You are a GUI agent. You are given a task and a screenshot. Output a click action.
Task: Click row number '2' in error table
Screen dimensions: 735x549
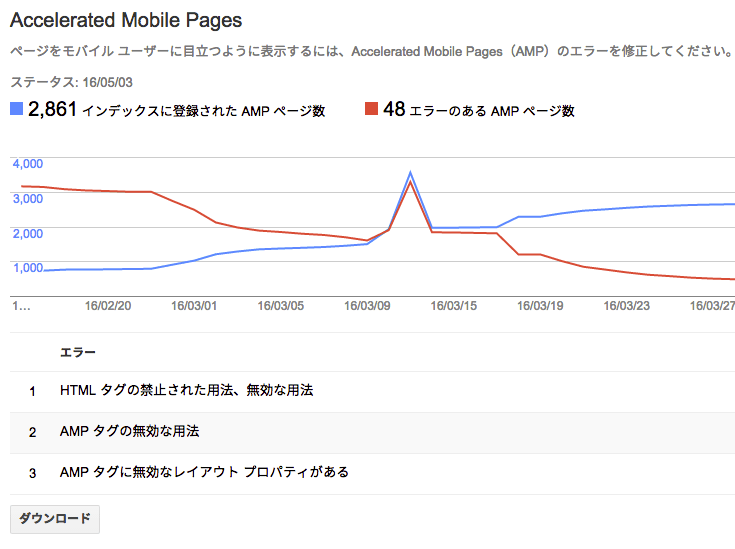click(x=32, y=432)
